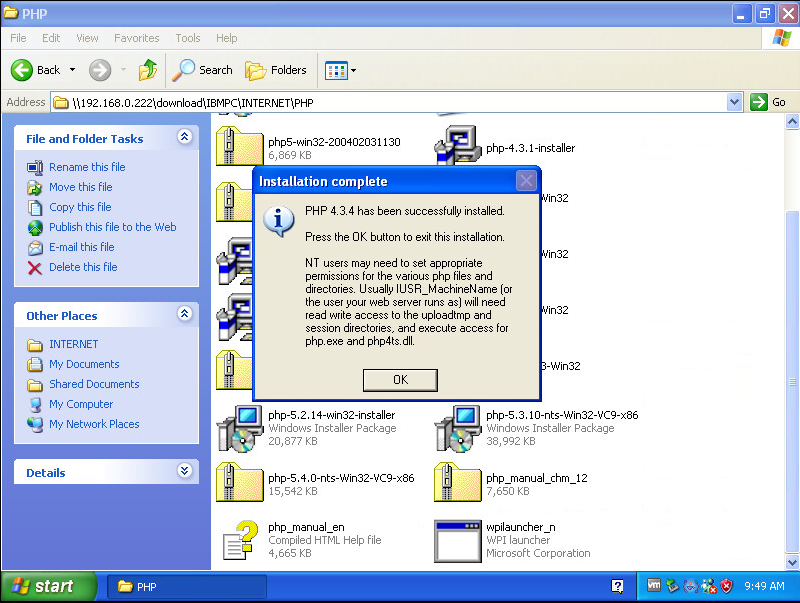Click Delete this file link

coord(83,267)
